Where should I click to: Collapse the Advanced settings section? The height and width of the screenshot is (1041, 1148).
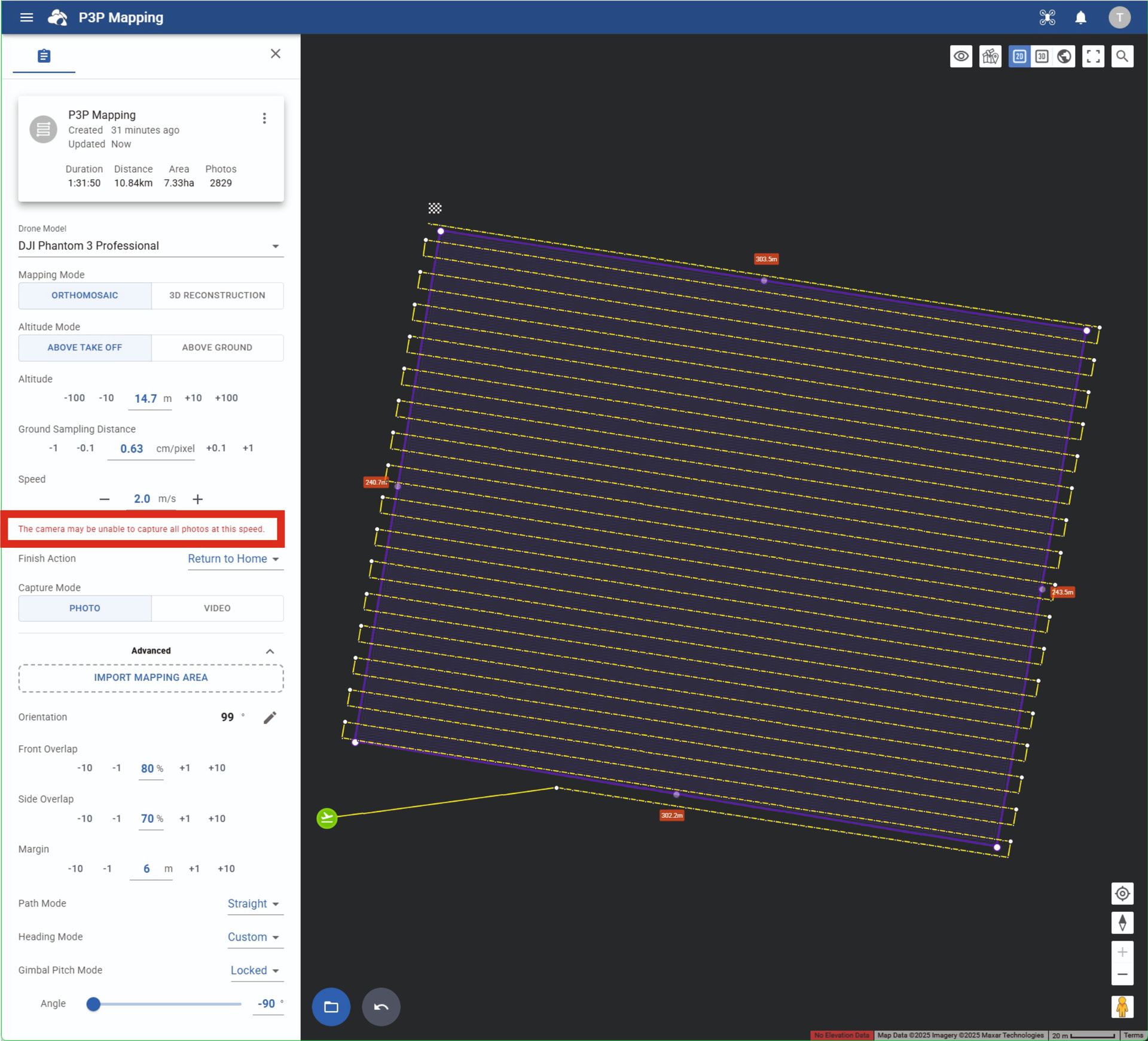click(x=270, y=651)
